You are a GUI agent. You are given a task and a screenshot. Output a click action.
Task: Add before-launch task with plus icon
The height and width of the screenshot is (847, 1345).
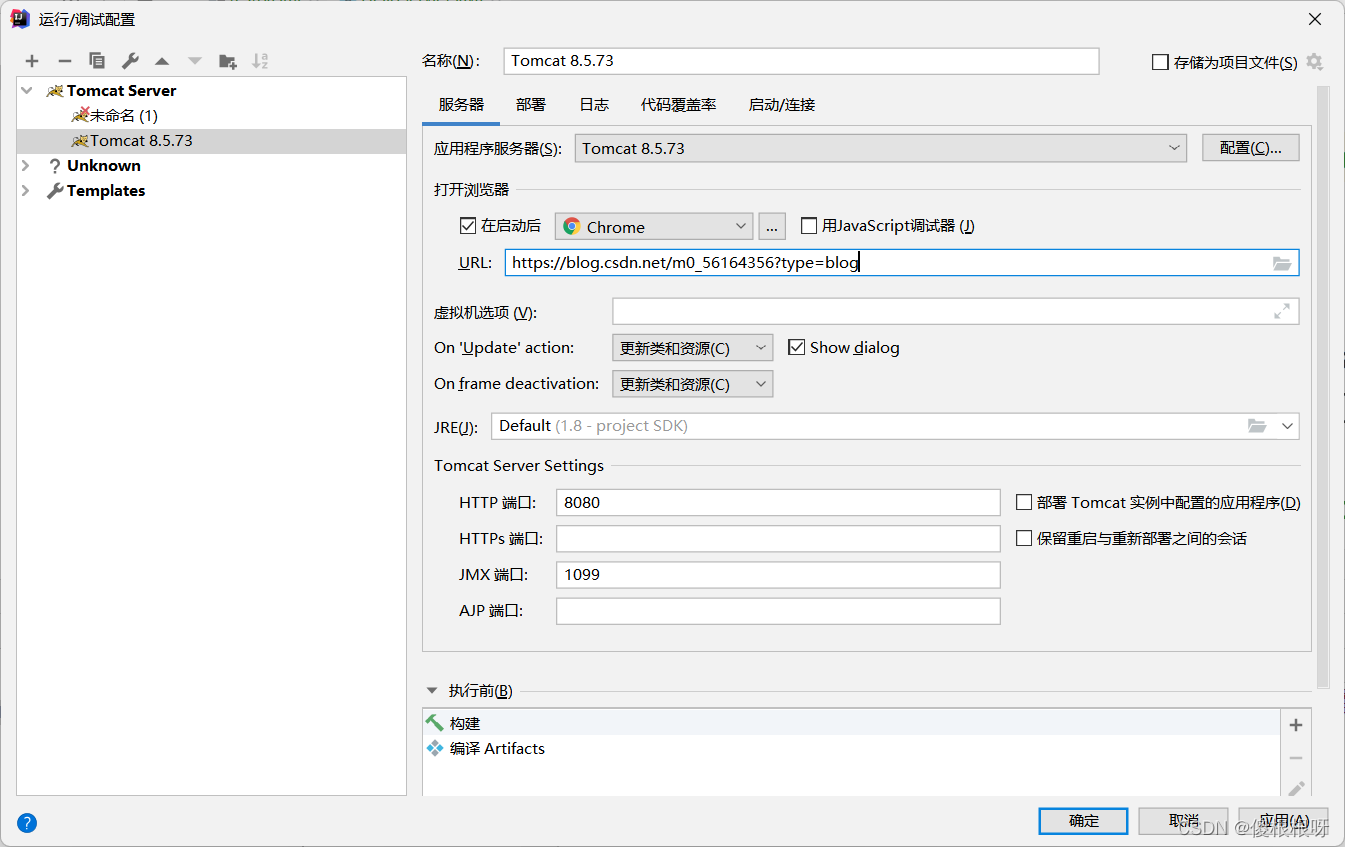tap(1296, 725)
